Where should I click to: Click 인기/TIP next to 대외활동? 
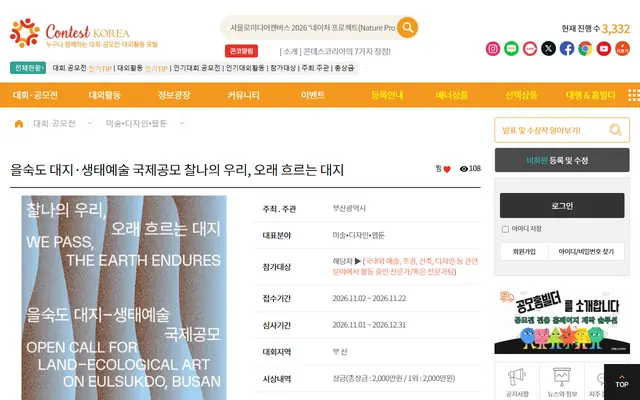156,69
